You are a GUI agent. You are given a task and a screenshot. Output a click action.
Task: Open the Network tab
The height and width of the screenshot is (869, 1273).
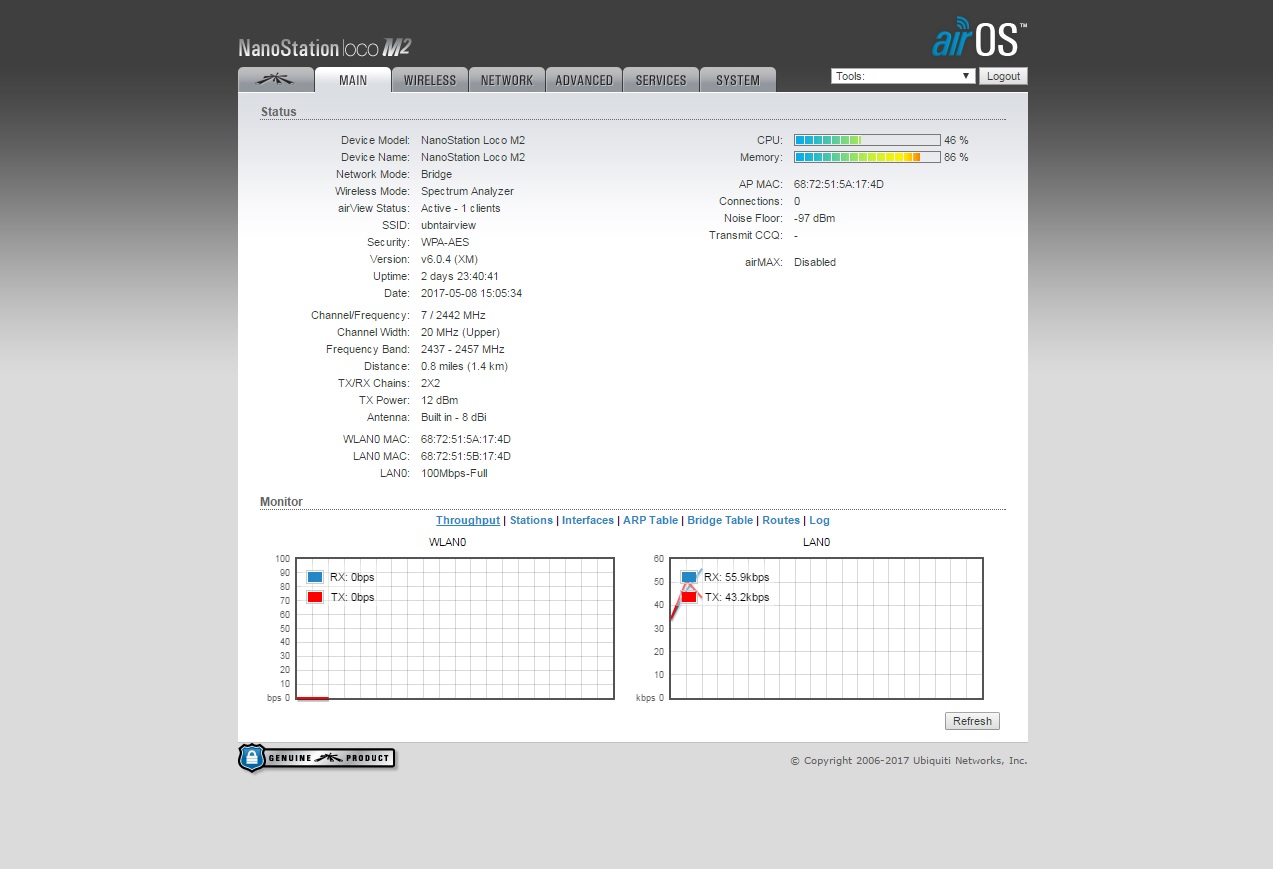pyautogui.click(x=507, y=80)
